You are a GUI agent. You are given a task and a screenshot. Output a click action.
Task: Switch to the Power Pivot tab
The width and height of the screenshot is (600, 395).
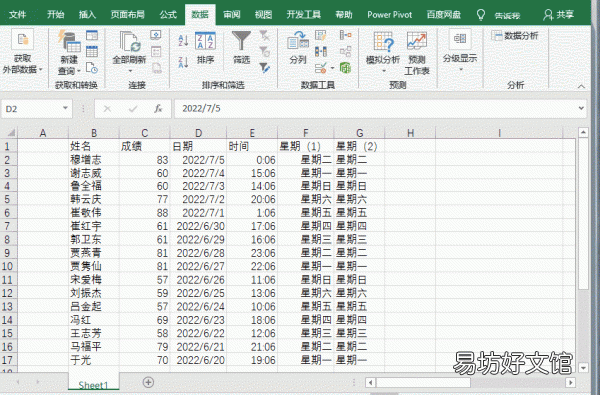(390, 15)
